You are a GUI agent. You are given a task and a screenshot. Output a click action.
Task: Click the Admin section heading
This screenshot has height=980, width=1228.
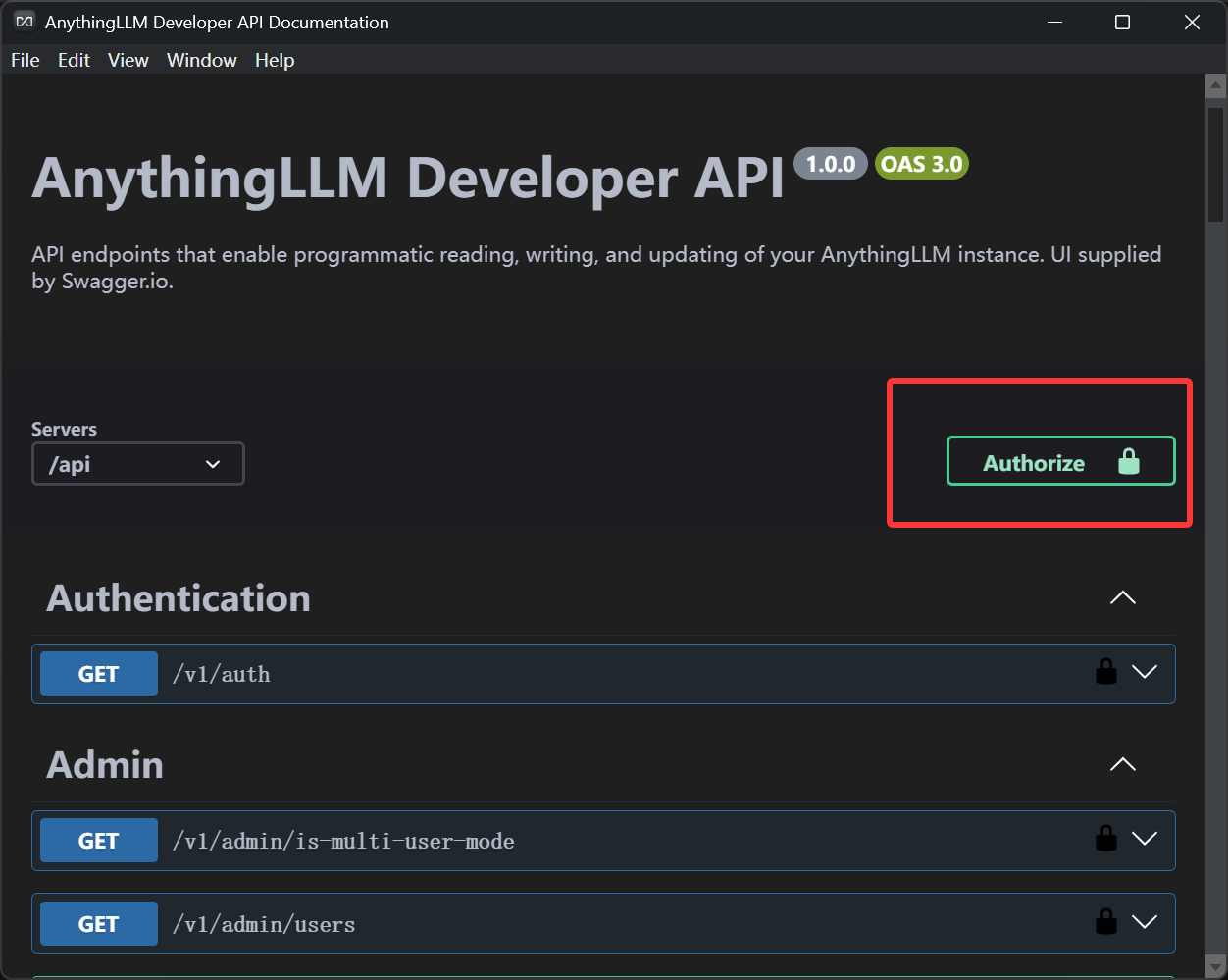click(x=105, y=764)
